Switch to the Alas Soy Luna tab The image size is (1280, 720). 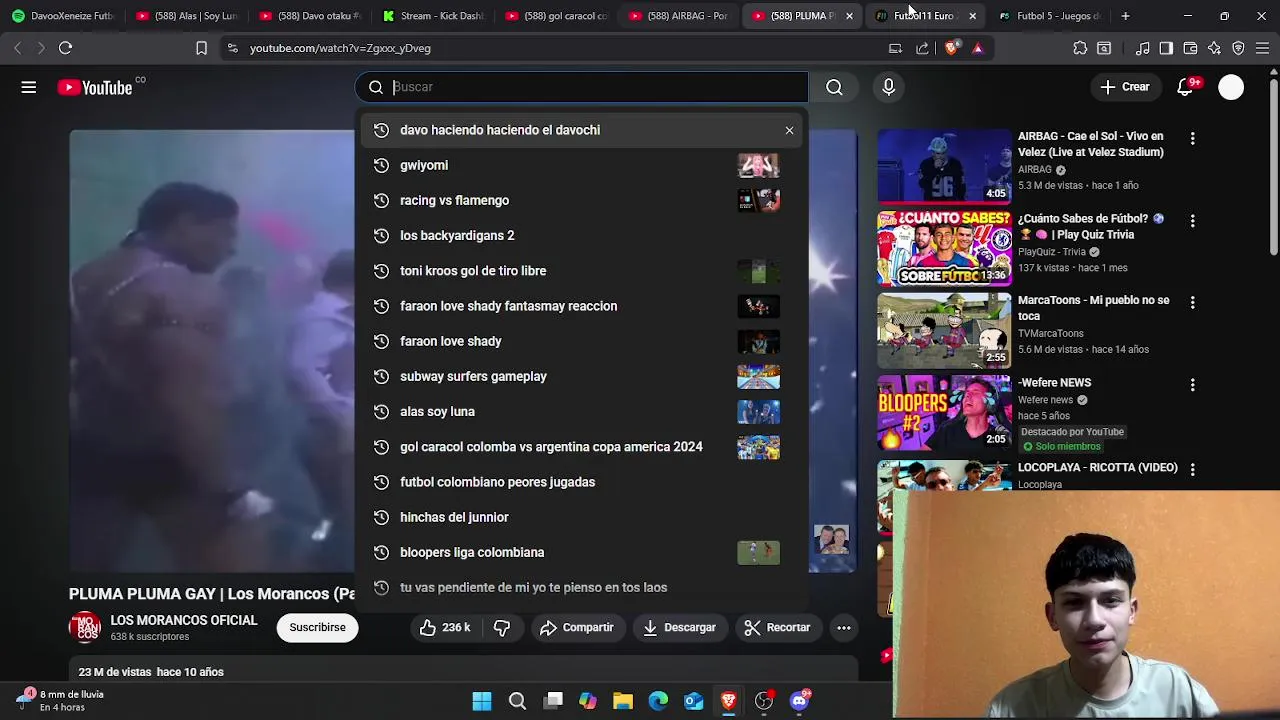[x=186, y=16]
